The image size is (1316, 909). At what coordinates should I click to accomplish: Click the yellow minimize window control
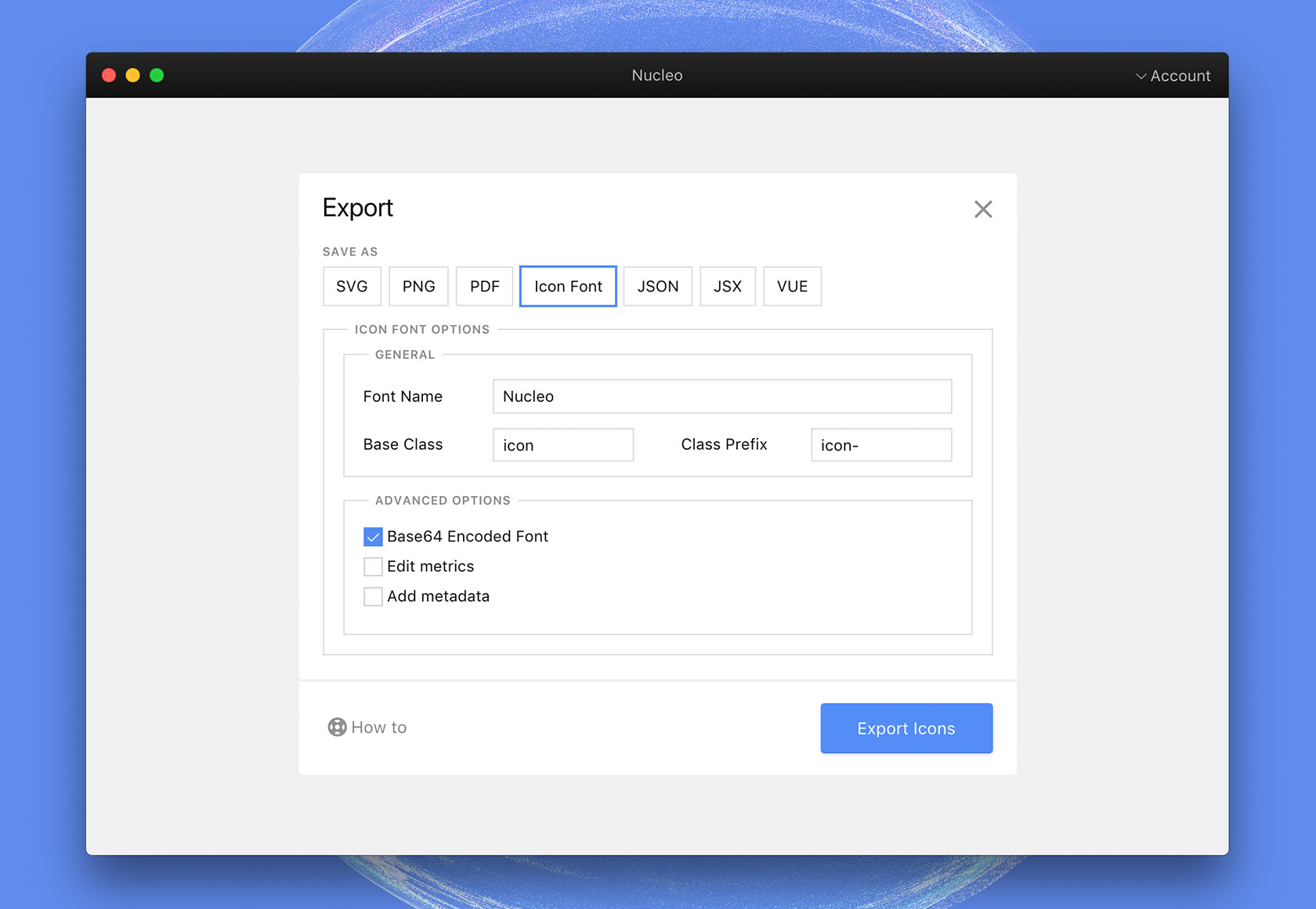[x=132, y=75]
